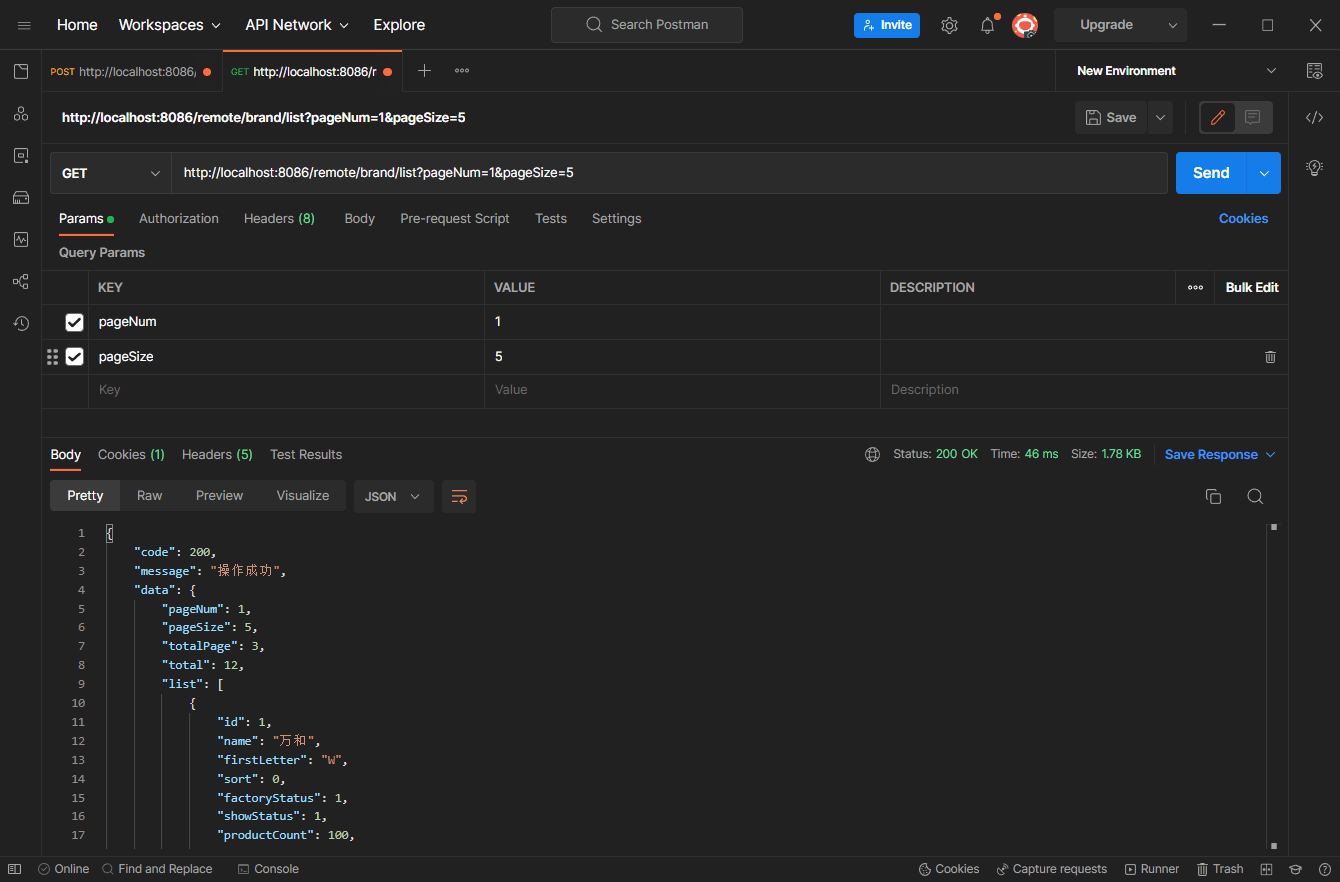1340x882 pixels.
Task: Open the Cookies link near Send
Action: click(1243, 218)
